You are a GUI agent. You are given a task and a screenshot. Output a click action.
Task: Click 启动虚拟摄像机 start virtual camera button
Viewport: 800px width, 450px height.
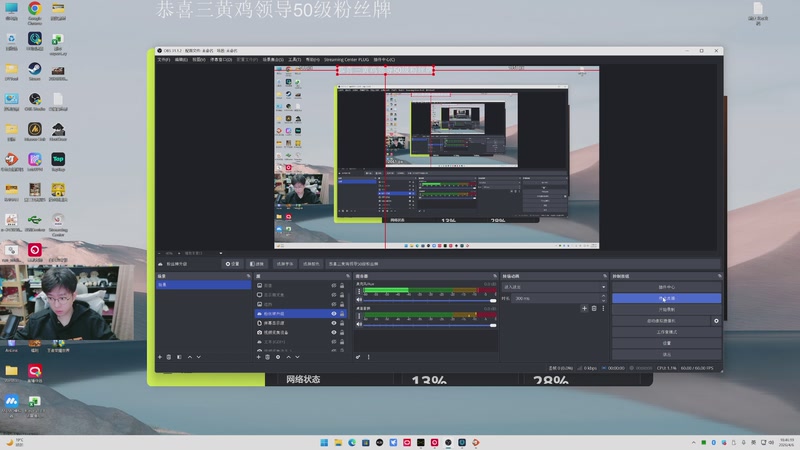(661, 321)
